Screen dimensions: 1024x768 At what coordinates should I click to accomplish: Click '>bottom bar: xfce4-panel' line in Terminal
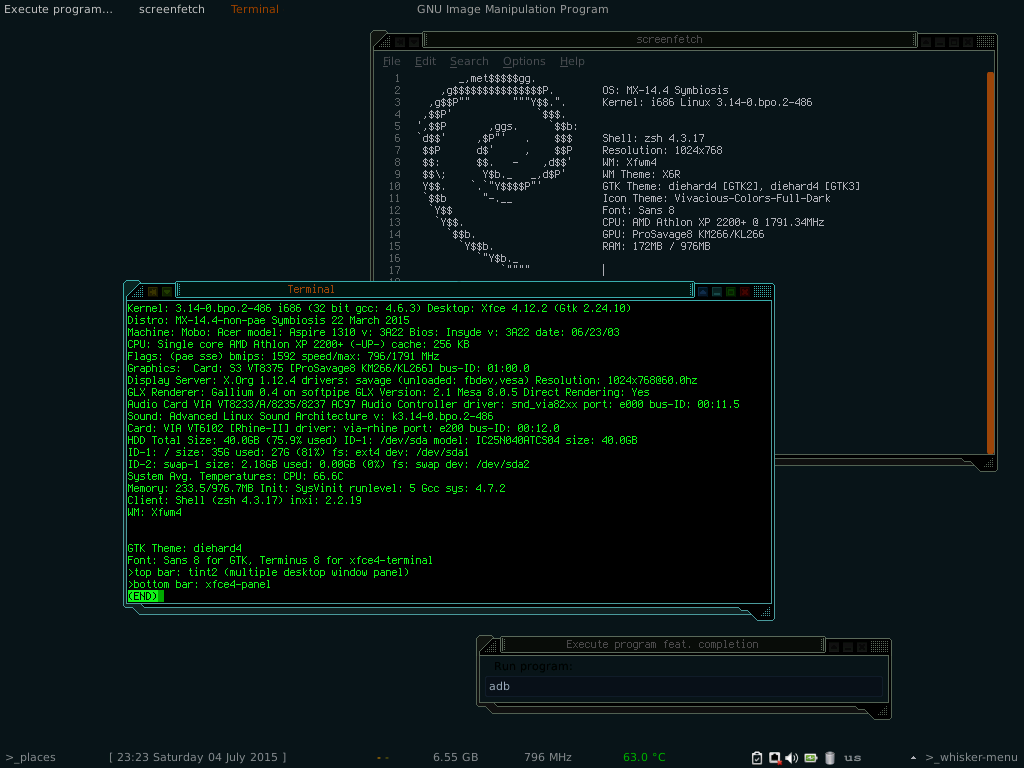tap(199, 584)
